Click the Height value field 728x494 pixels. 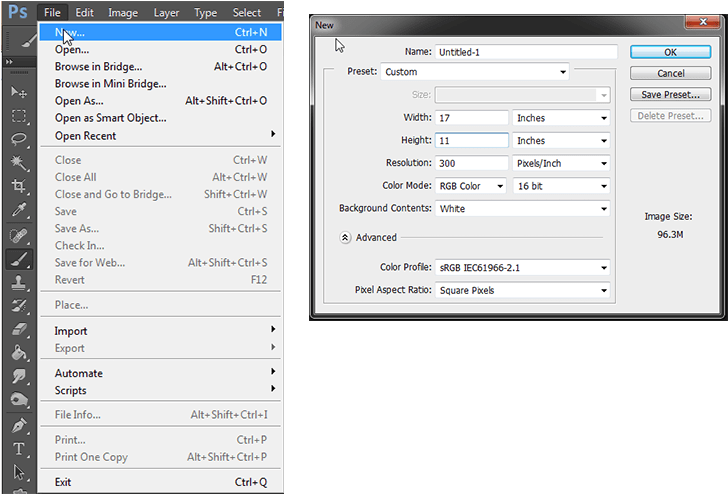[x=472, y=141]
